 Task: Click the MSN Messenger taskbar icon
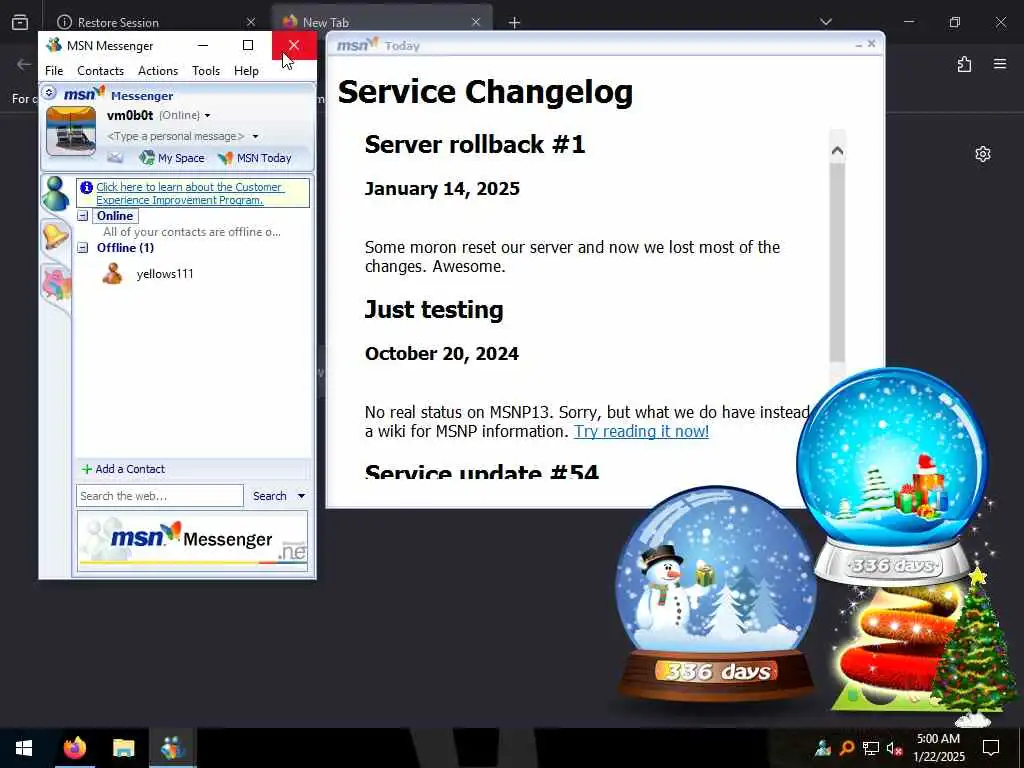click(172, 748)
